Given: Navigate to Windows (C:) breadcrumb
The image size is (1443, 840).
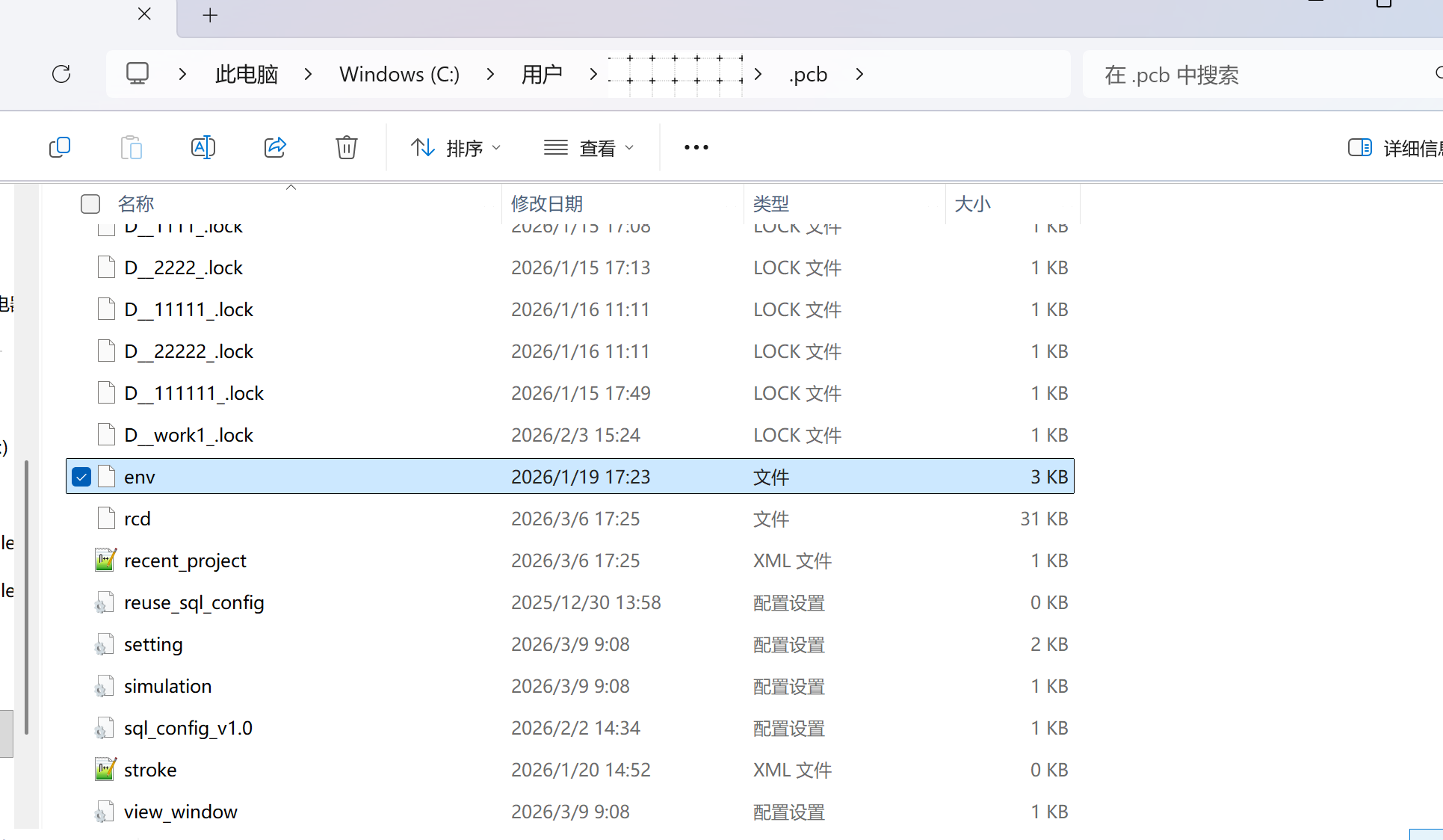Looking at the screenshot, I should (399, 74).
